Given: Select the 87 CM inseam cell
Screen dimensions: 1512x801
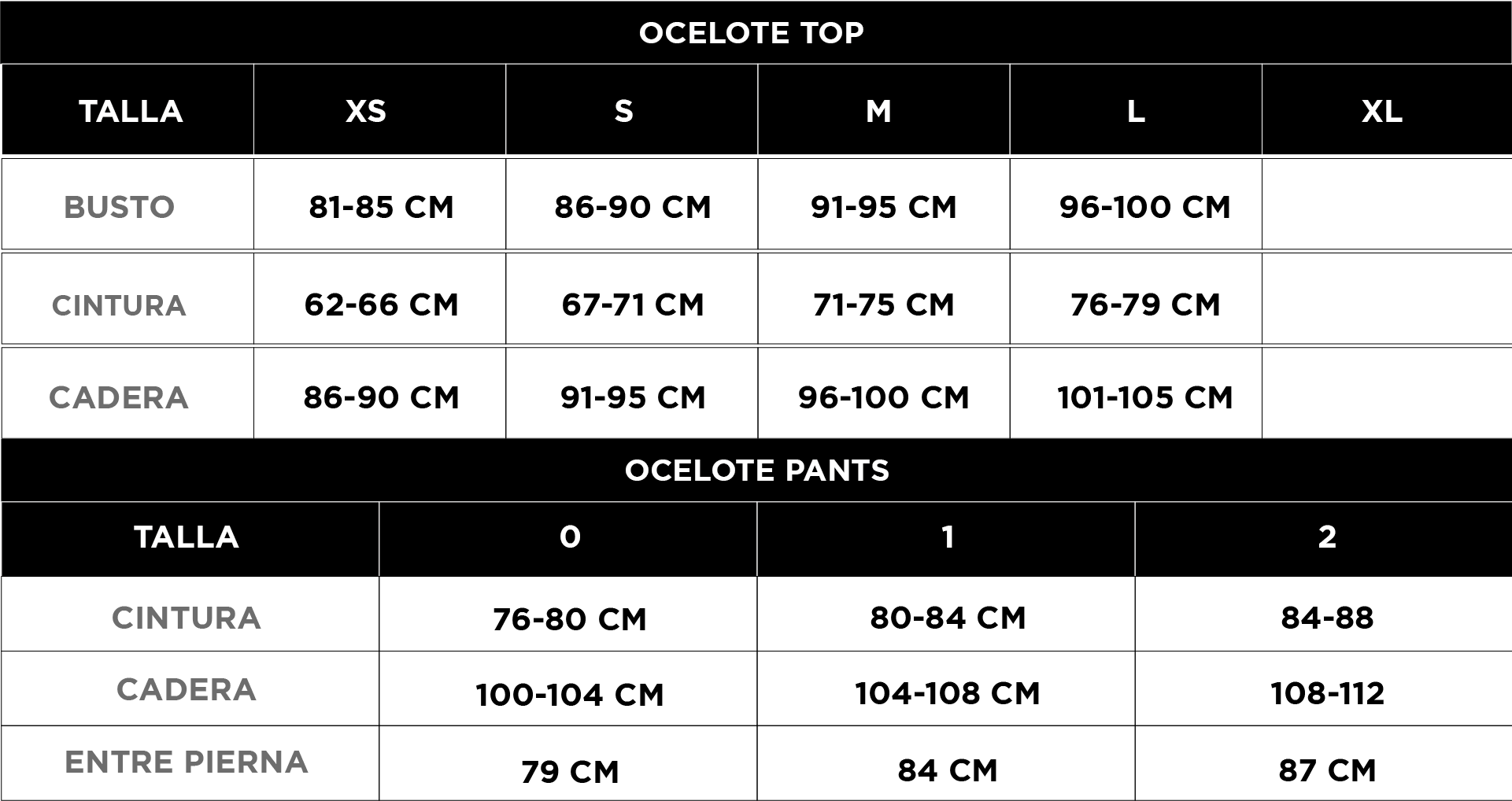Looking at the screenshot, I should coord(1326,770).
